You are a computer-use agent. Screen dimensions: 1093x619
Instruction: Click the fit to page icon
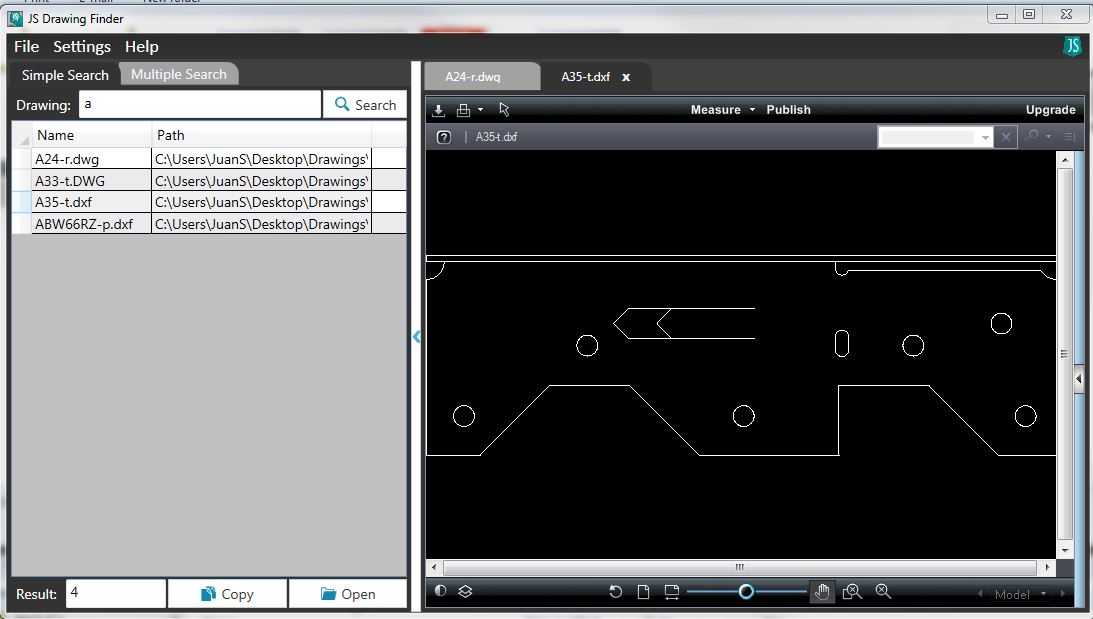tap(643, 592)
